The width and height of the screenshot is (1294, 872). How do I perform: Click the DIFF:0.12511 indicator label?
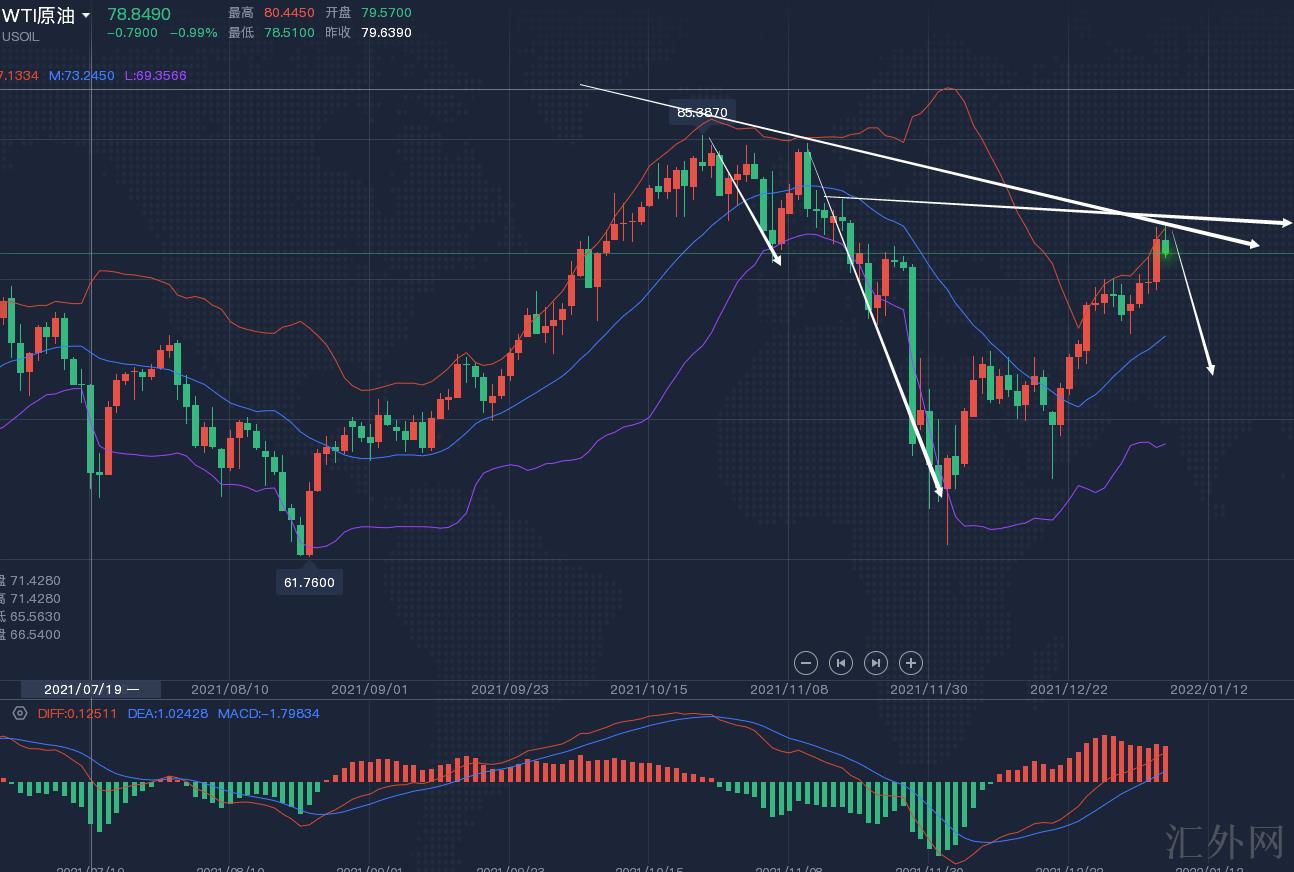coord(77,713)
